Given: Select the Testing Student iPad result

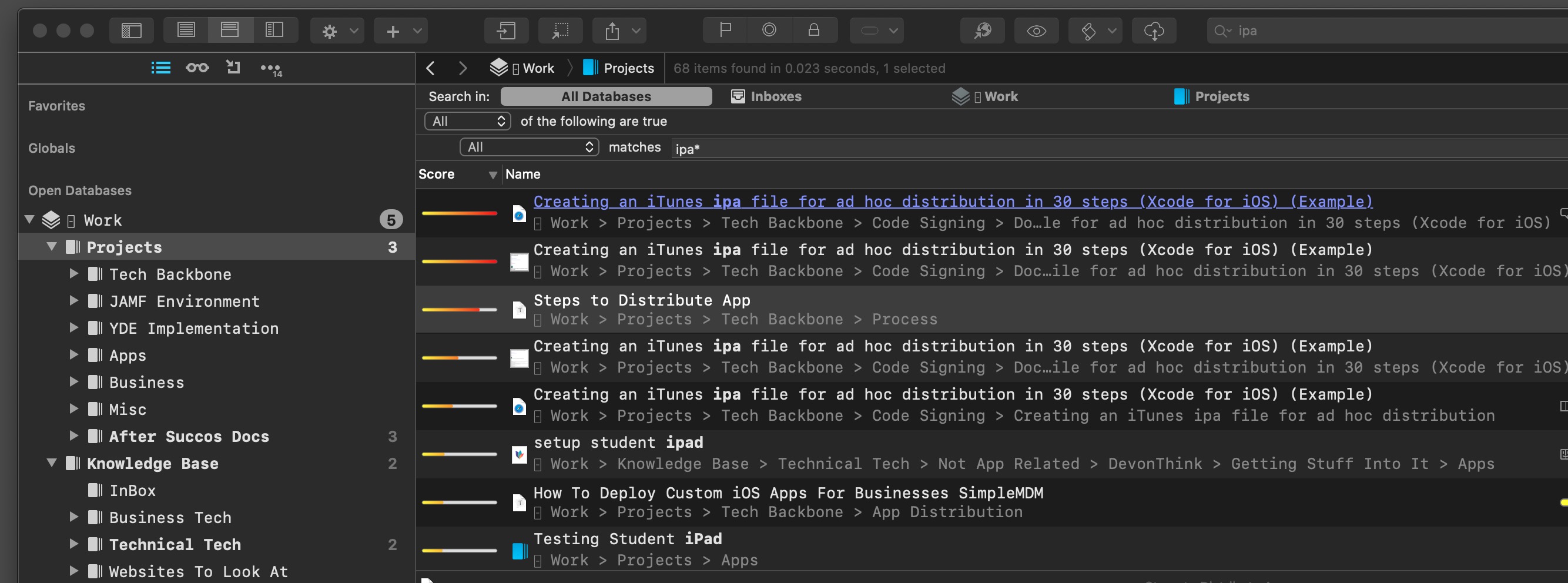Looking at the screenshot, I should tap(992, 550).
